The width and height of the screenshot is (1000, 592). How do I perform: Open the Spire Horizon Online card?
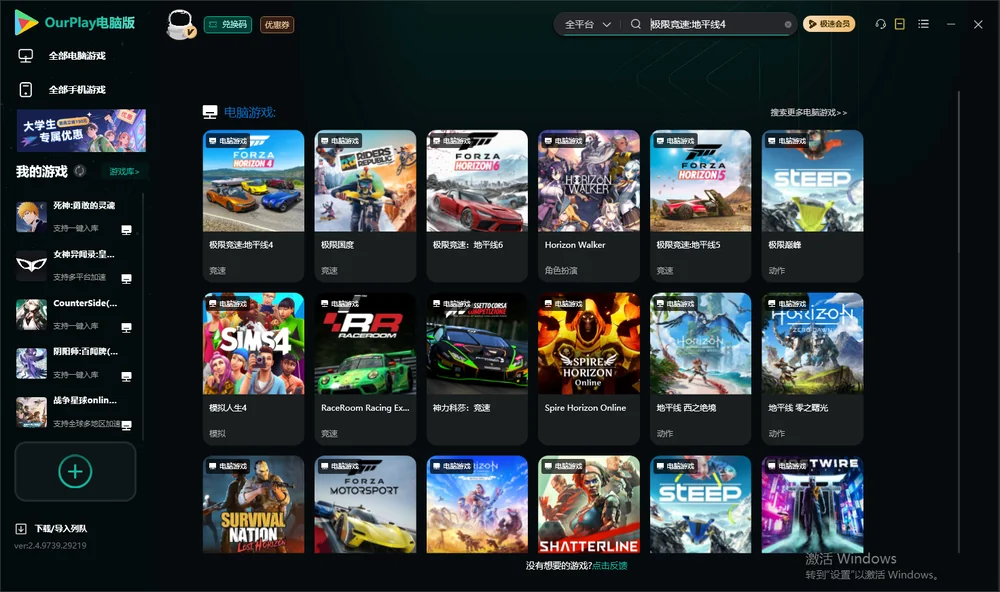click(x=589, y=368)
